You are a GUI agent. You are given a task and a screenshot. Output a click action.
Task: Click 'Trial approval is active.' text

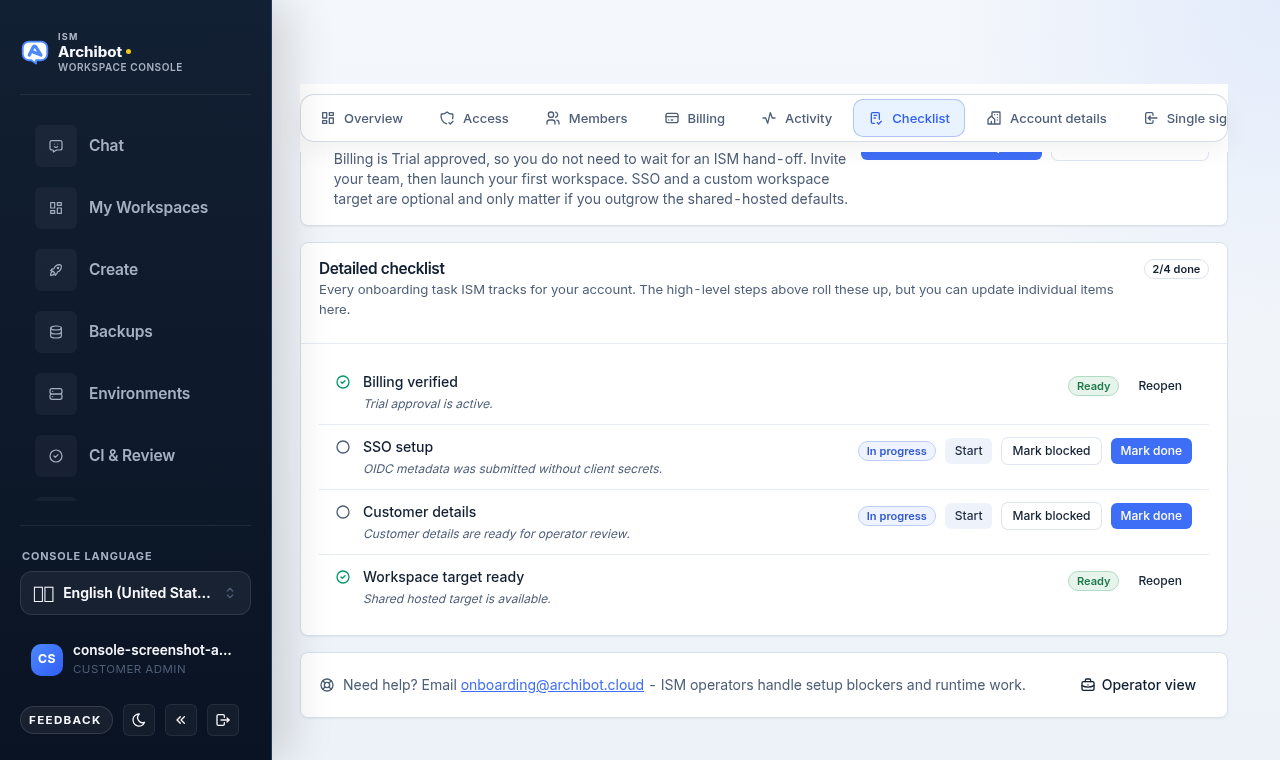click(428, 404)
